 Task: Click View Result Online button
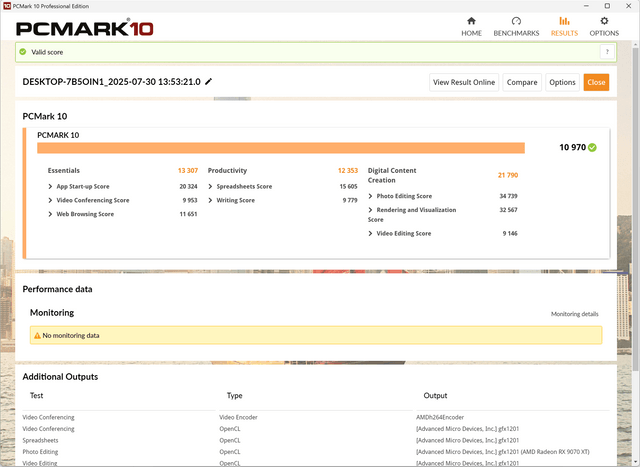464,82
